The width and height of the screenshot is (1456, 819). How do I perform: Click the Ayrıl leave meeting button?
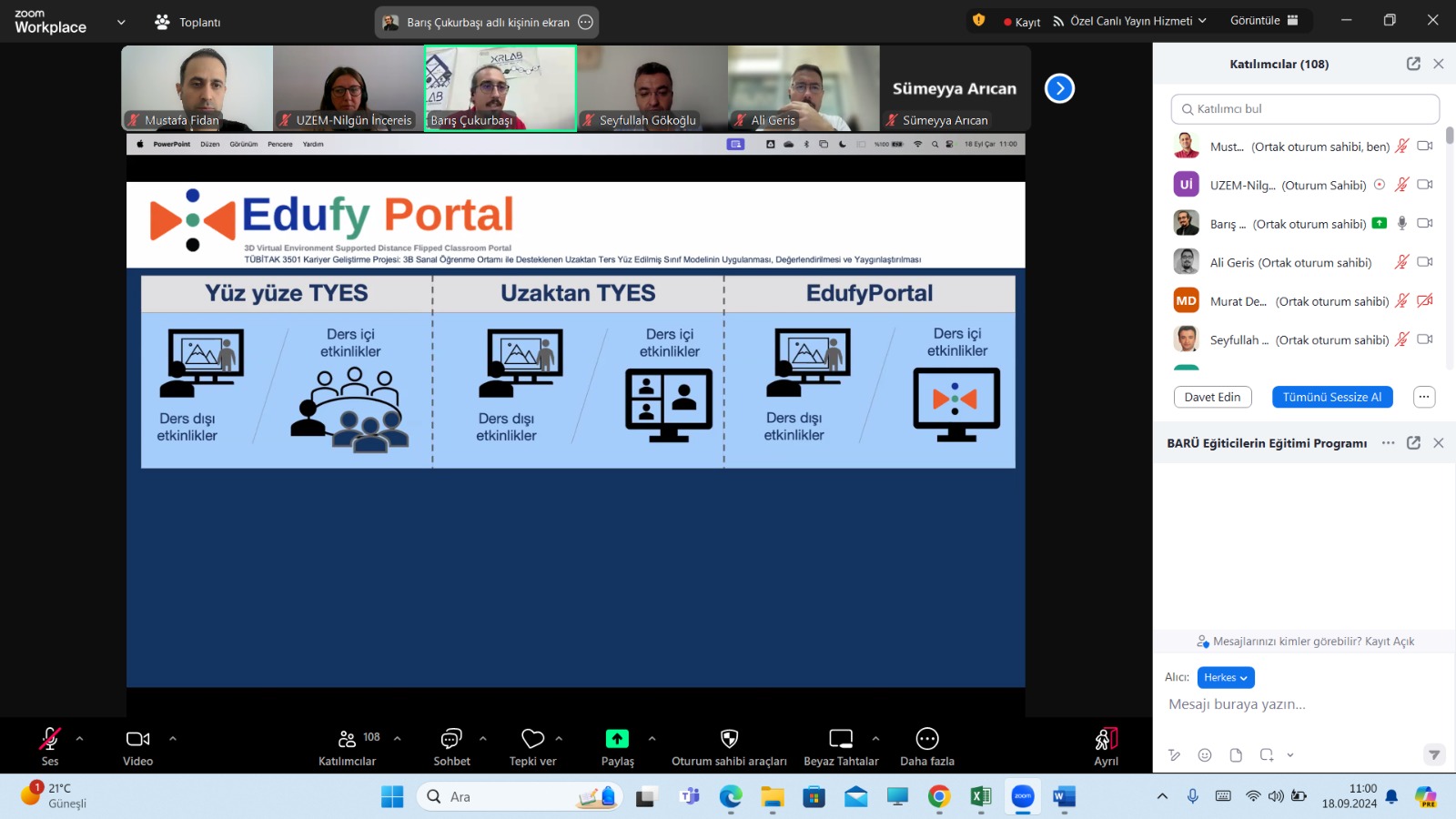tap(1107, 746)
